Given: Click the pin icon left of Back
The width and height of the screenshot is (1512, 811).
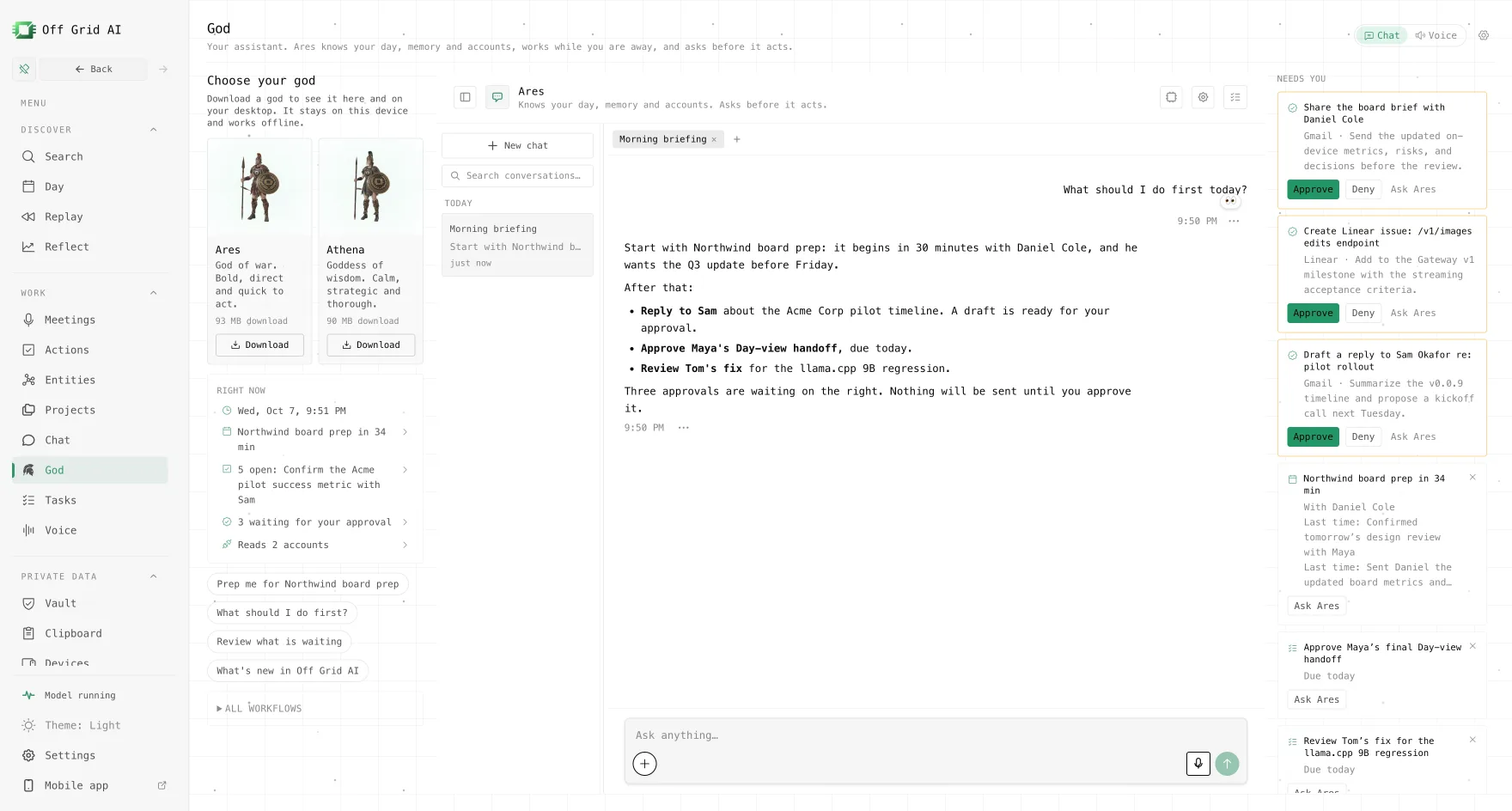Looking at the screenshot, I should [24, 69].
